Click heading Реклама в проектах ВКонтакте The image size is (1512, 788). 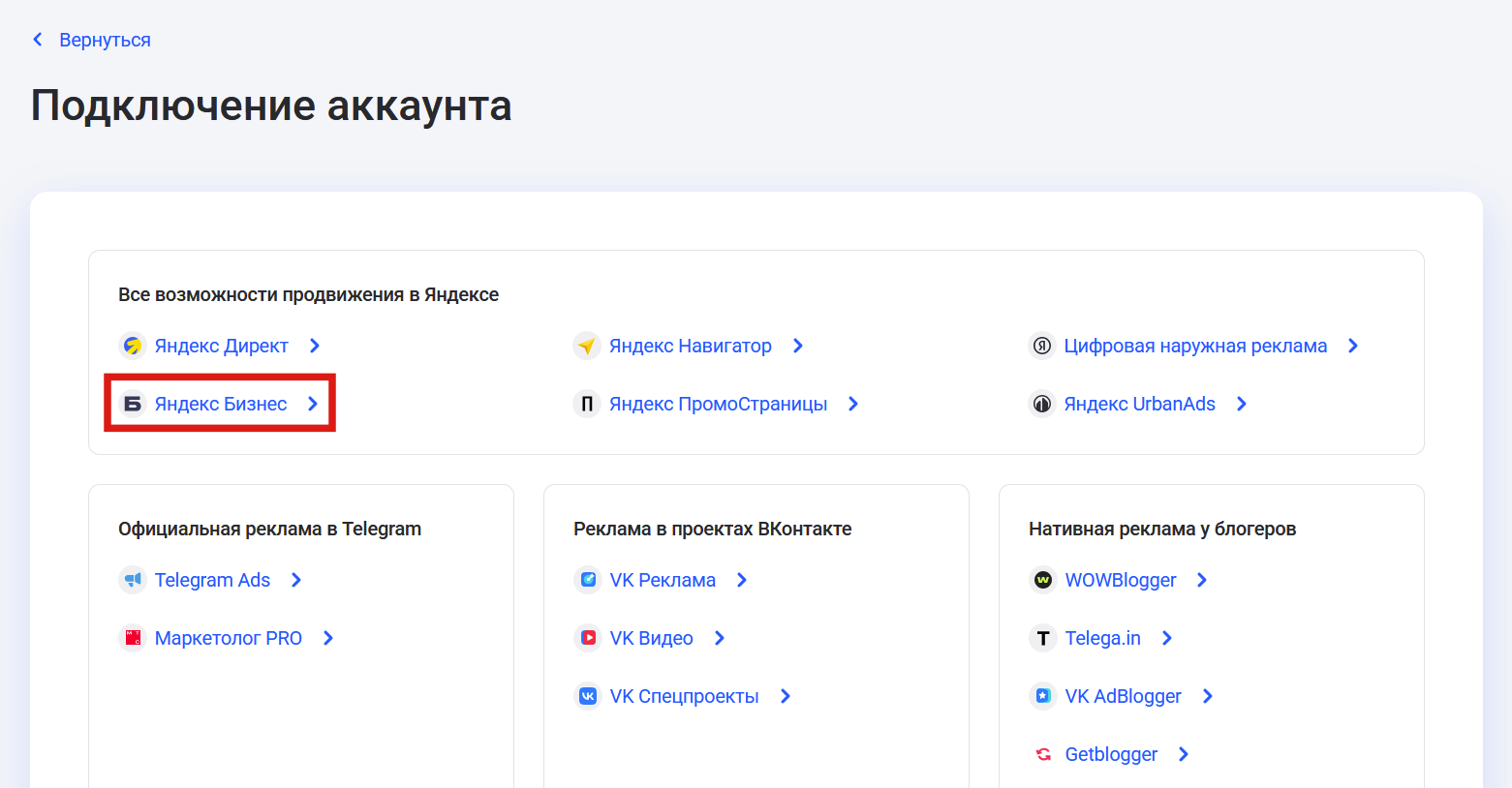pyautogui.click(x=713, y=529)
